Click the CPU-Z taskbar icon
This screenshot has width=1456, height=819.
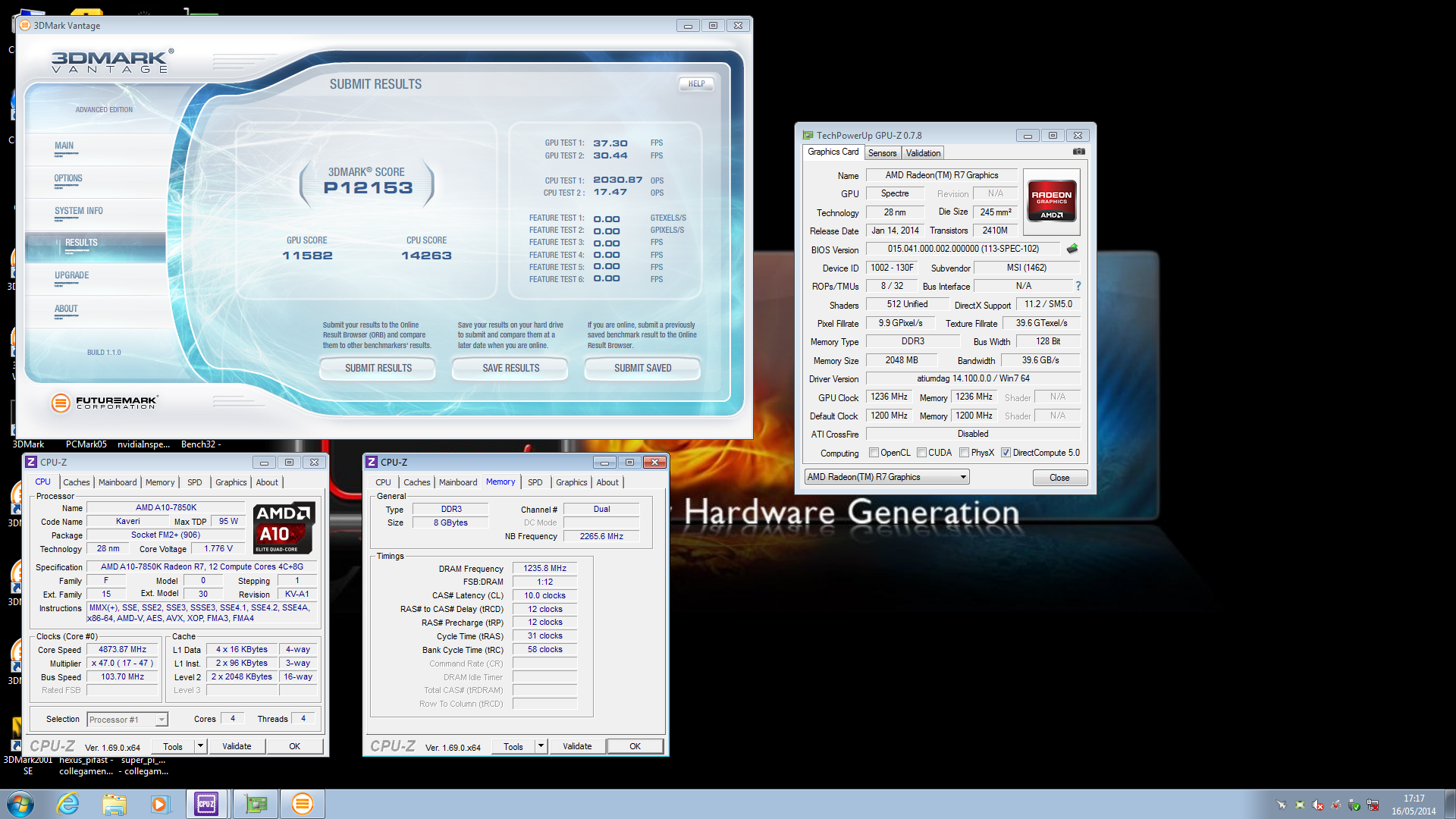pyautogui.click(x=206, y=804)
